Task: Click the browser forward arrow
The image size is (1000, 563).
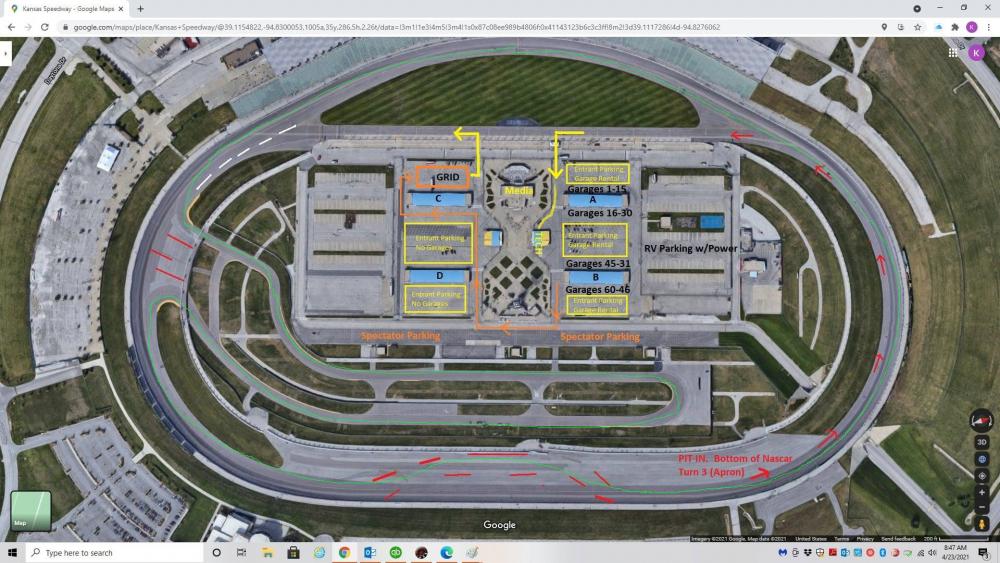Action: click(x=28, y=27)
